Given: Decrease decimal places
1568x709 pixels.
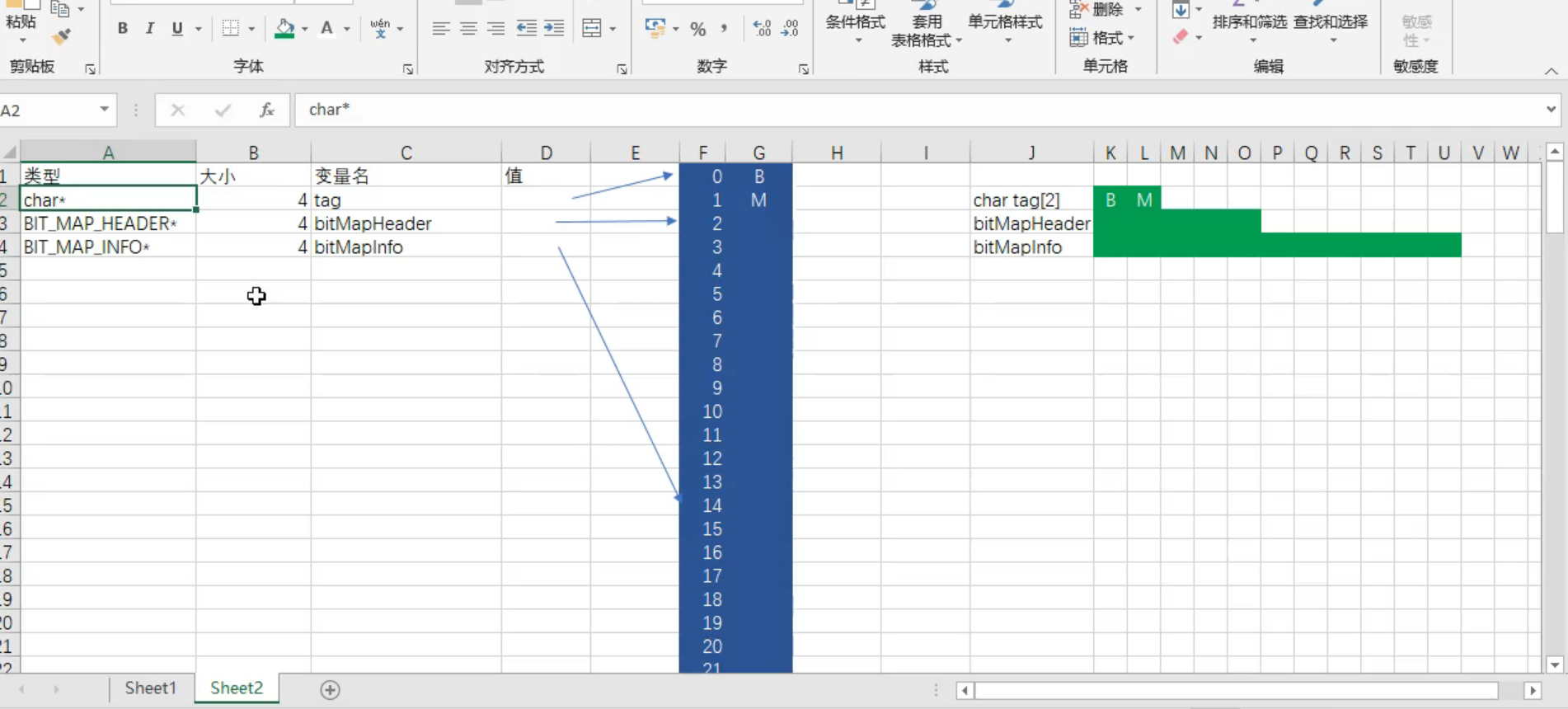Looking at the screenshot, I should click(790, 29).
